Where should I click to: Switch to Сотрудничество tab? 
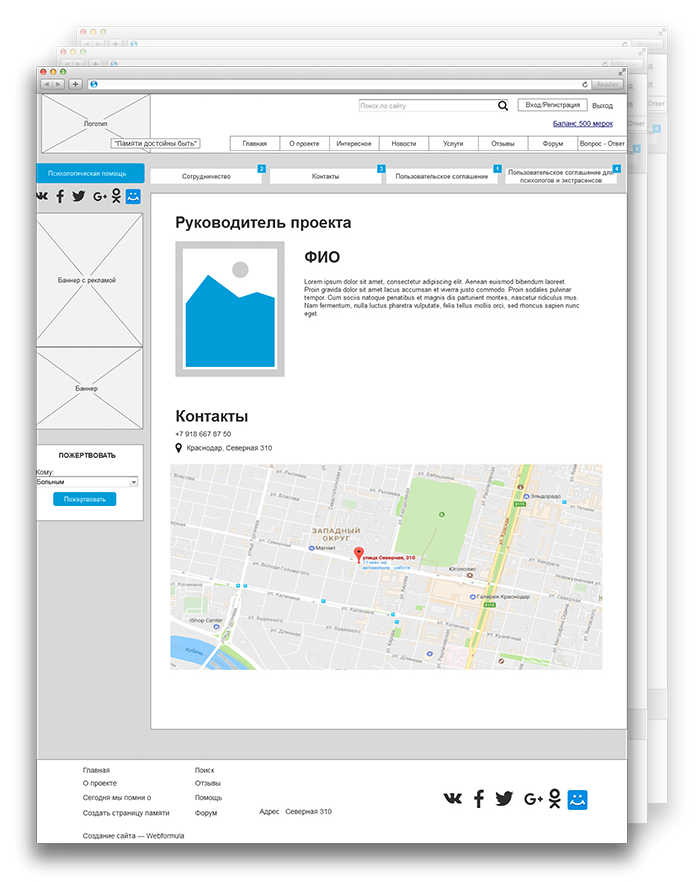click(x=206, y=176)
